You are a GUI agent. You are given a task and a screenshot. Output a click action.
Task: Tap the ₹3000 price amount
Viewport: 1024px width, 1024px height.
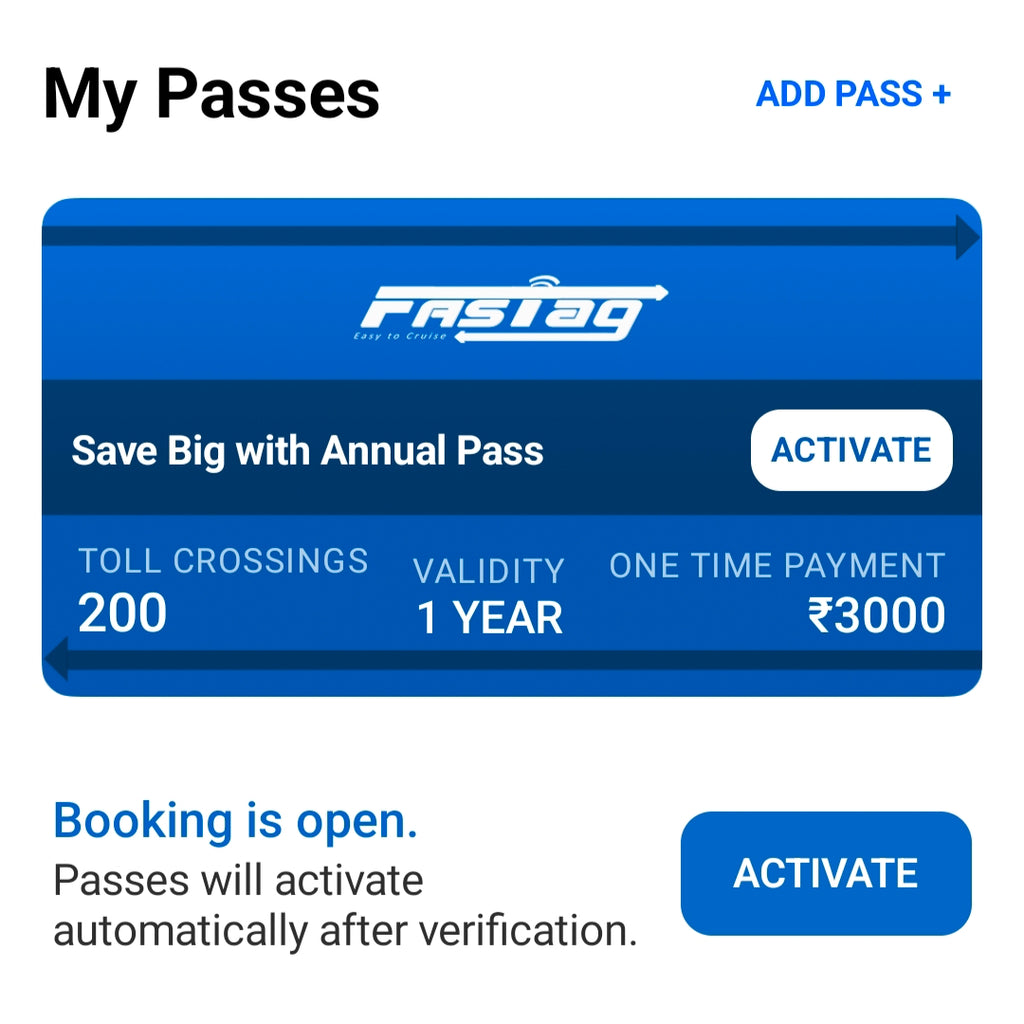[x=877, y=616]
